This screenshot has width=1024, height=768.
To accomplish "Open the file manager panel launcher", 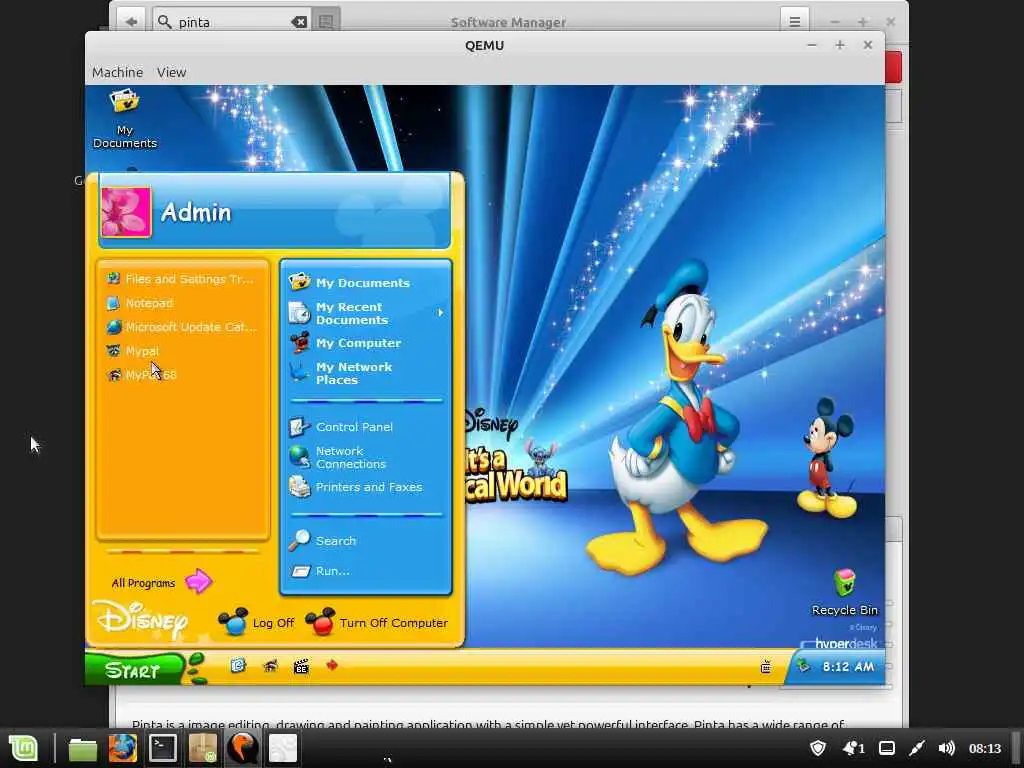I will click(x=83, y=748).
